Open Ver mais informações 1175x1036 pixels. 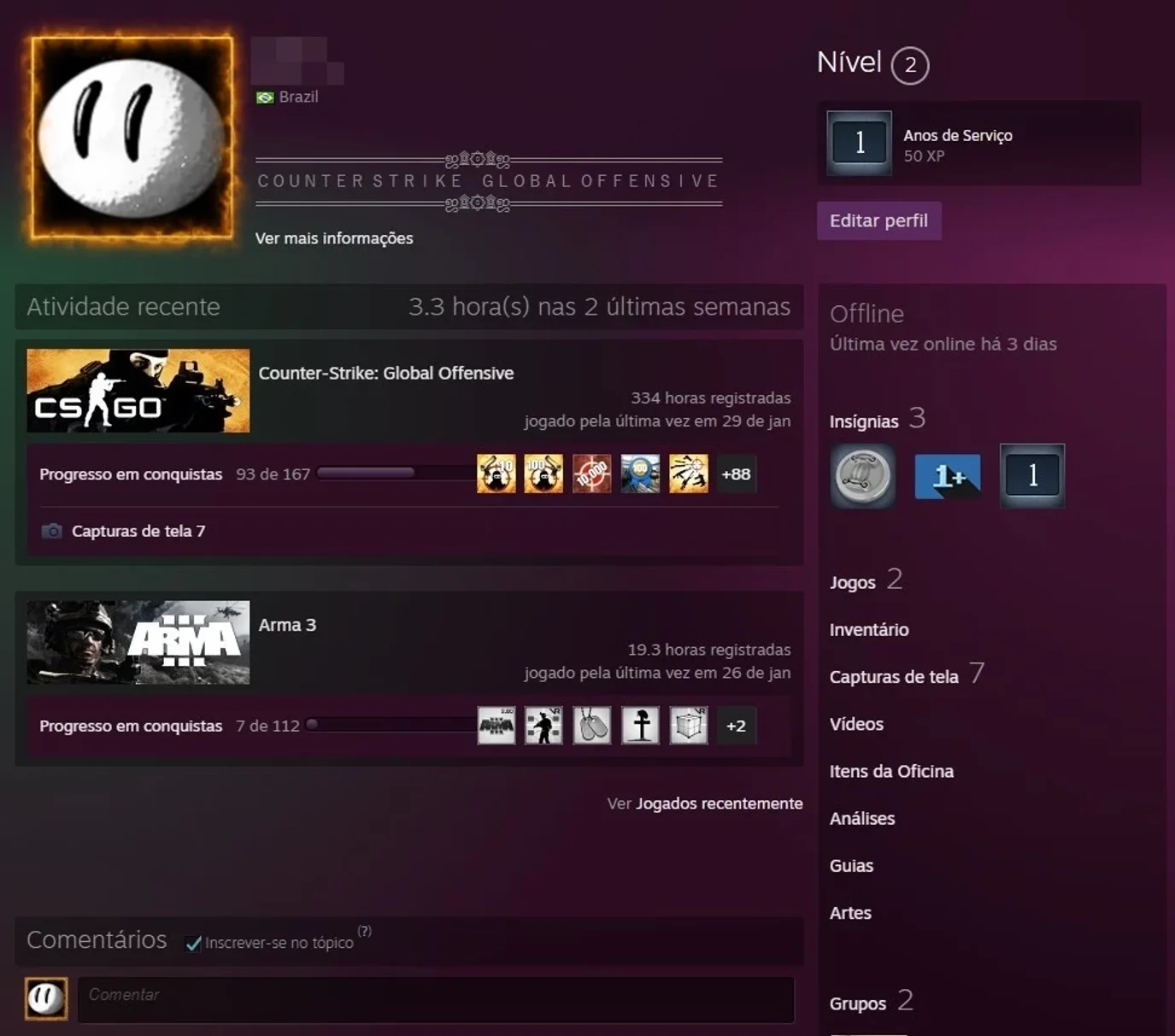tap(334, 238)
